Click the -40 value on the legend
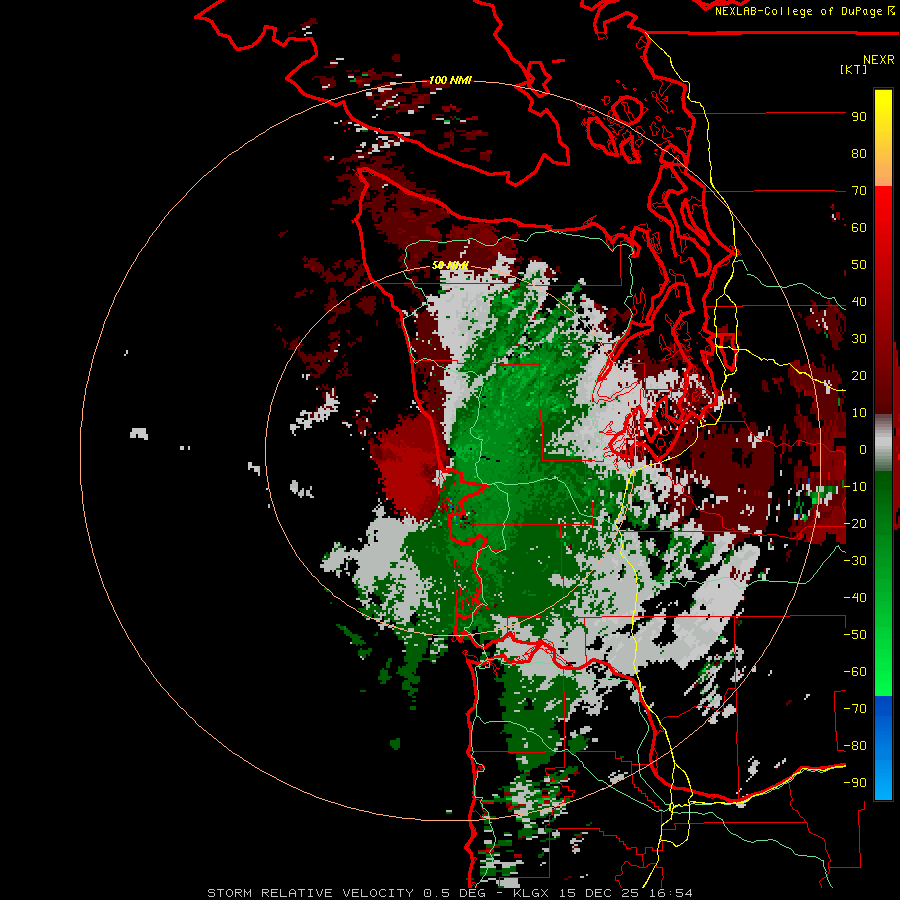The image size is (900, 900). (x=855, y=598)
